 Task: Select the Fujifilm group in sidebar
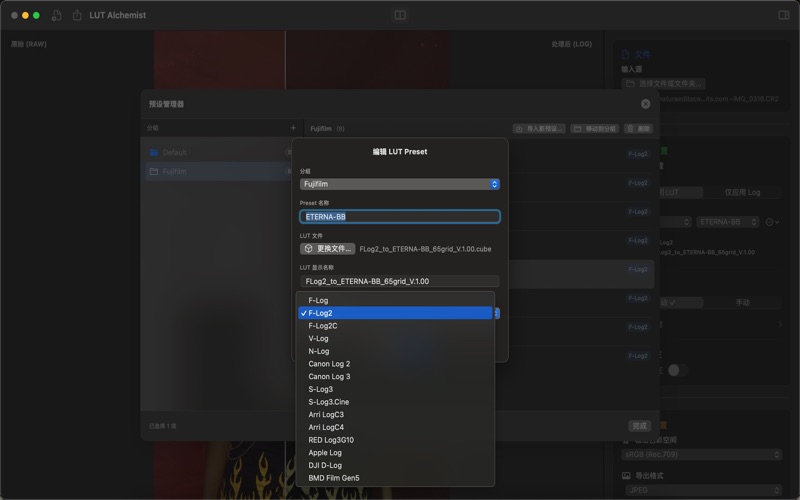pyautogui.click(x=218, y=171)
